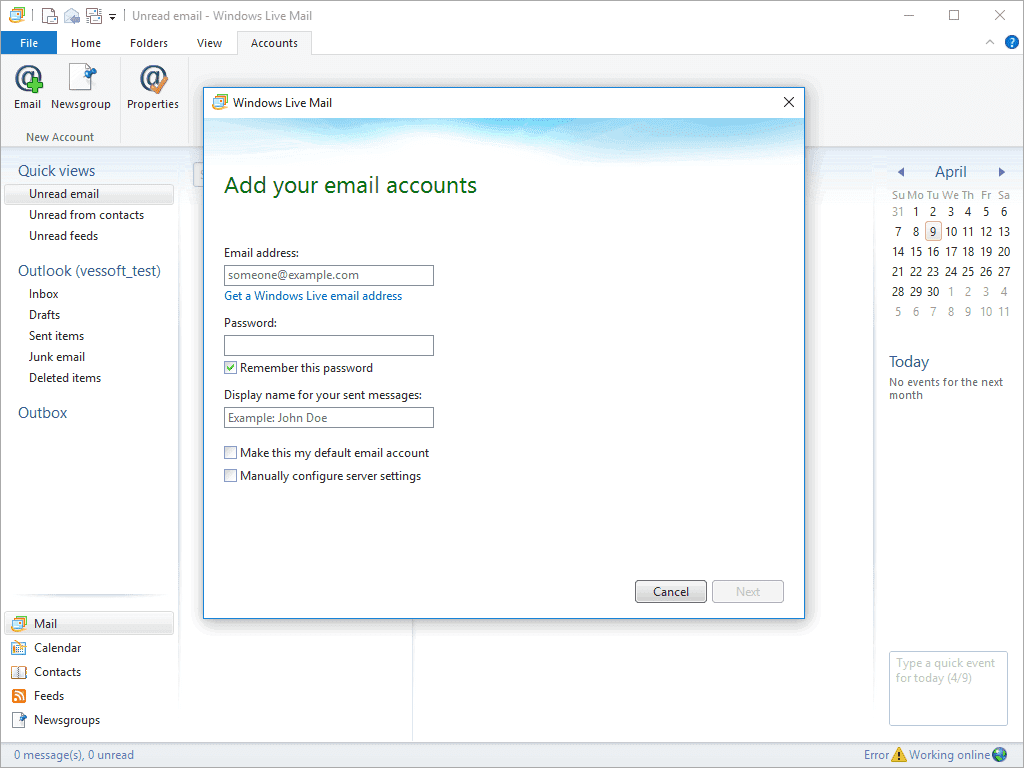Screen dimensions: 1024x768
Task: Click the Cancel button
Action: point(671,592)
